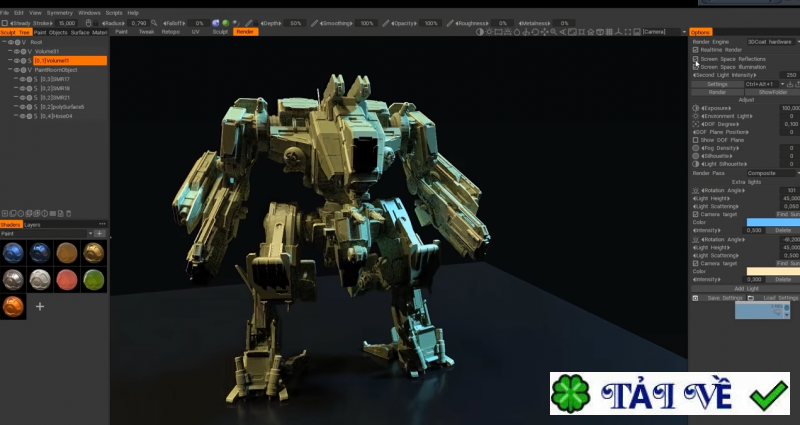
Task: Open the three-dots menu of Shaders panel
Action: point(102,224)
